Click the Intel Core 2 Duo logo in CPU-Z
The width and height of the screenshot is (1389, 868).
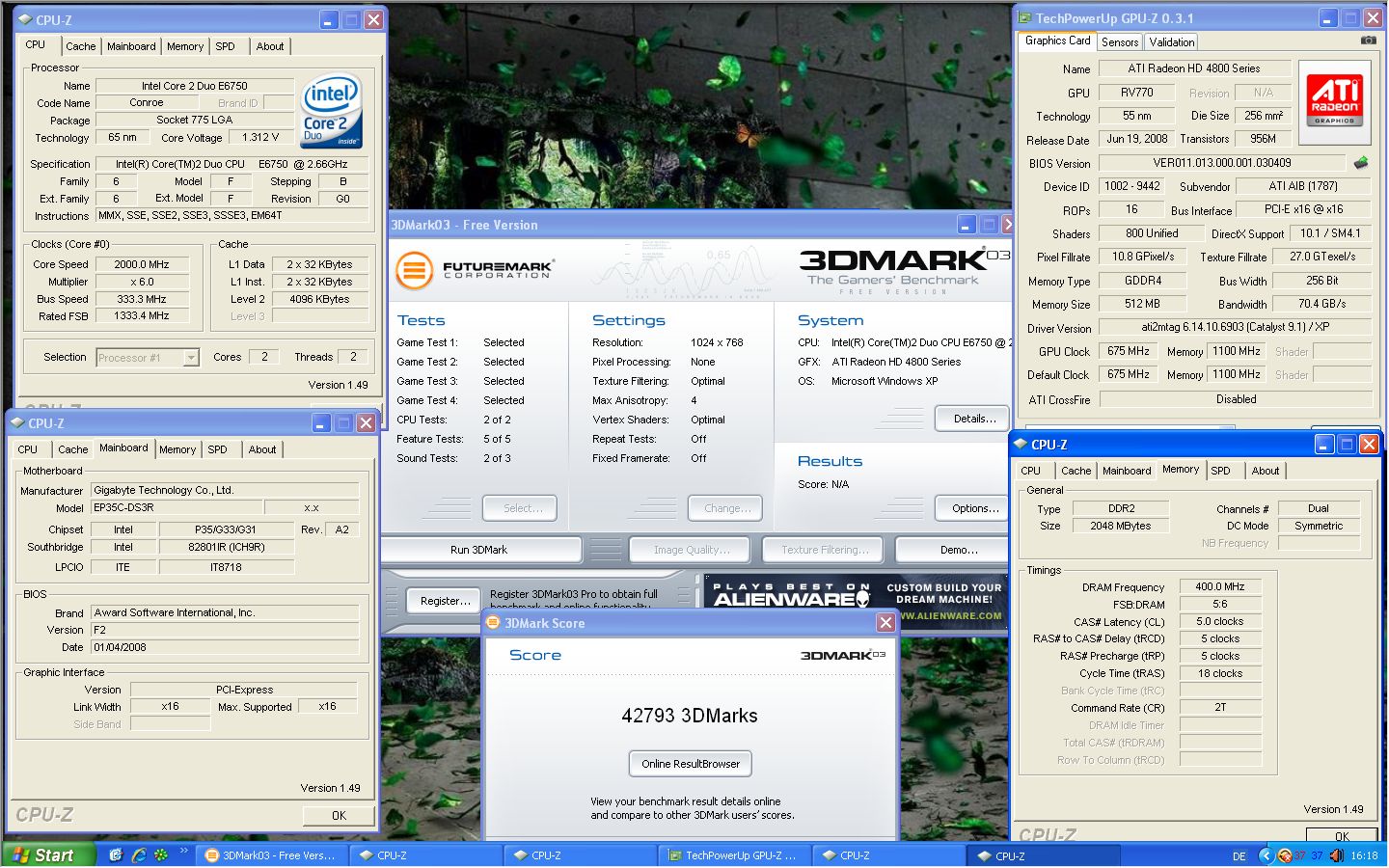(x=331, y=111)
